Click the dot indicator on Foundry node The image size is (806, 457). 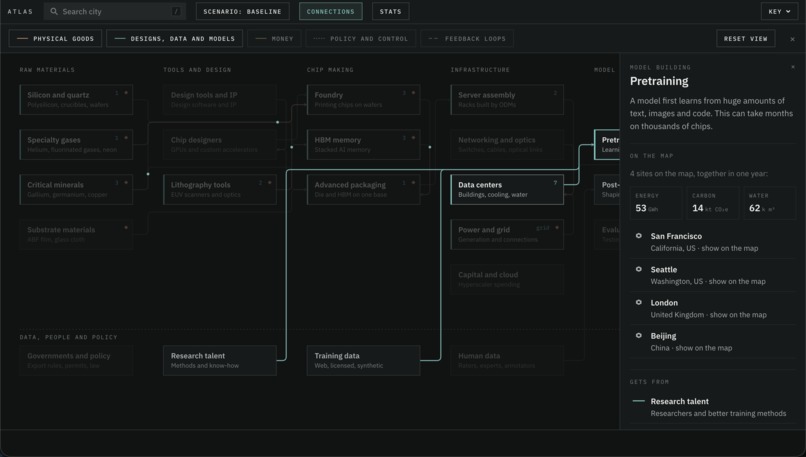tap(413, 93)
